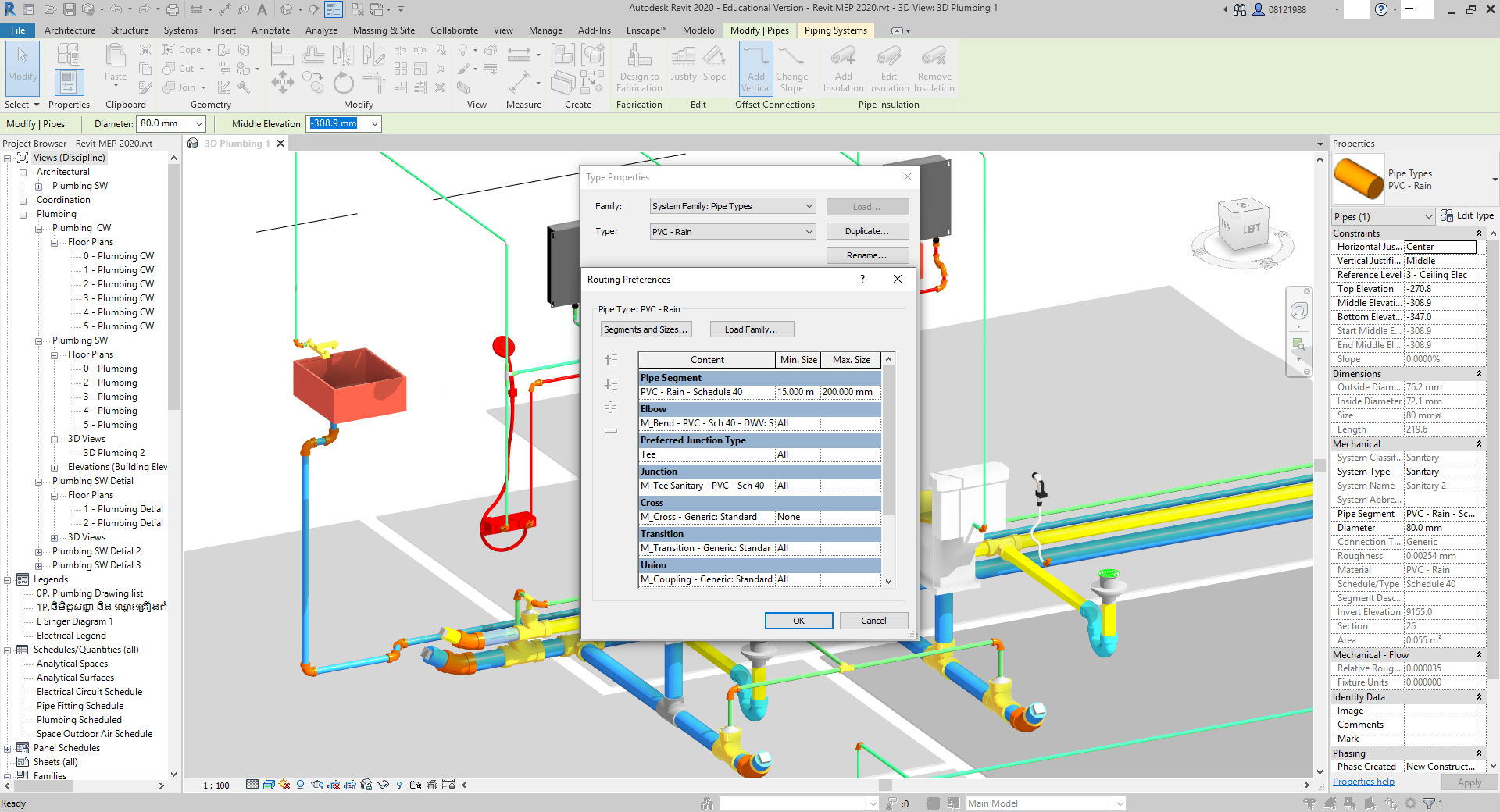Click the move row up icon in Routing Preferences
This screenshot has height=812, width=1500.
click(611, 360)
